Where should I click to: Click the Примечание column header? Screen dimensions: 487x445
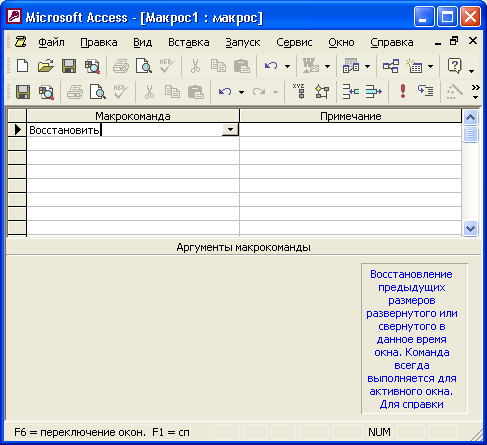351,116
